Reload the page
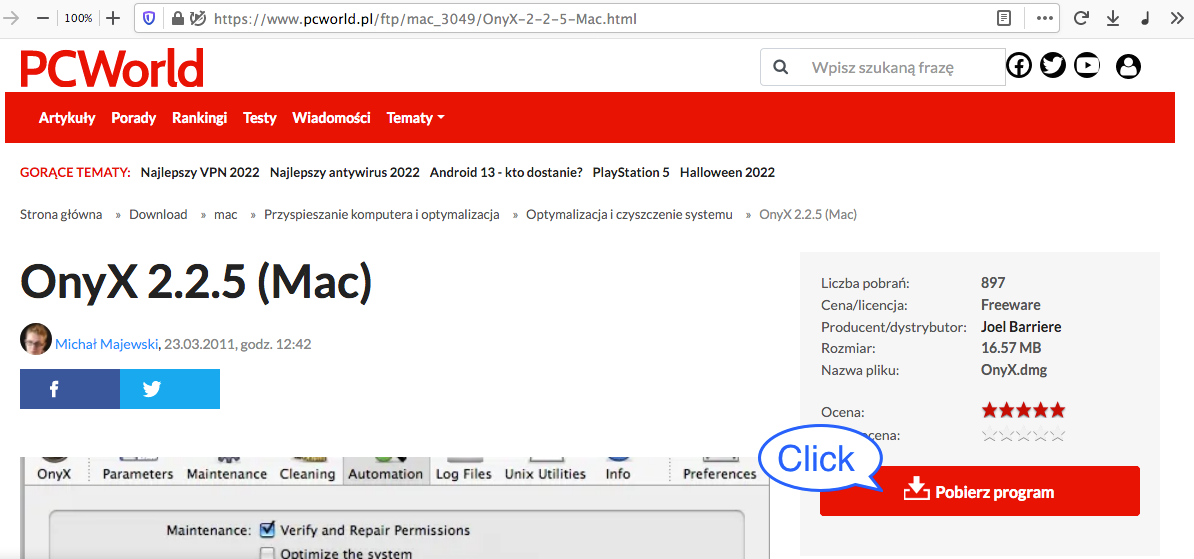1194x559 pixels. (1081, 18)
